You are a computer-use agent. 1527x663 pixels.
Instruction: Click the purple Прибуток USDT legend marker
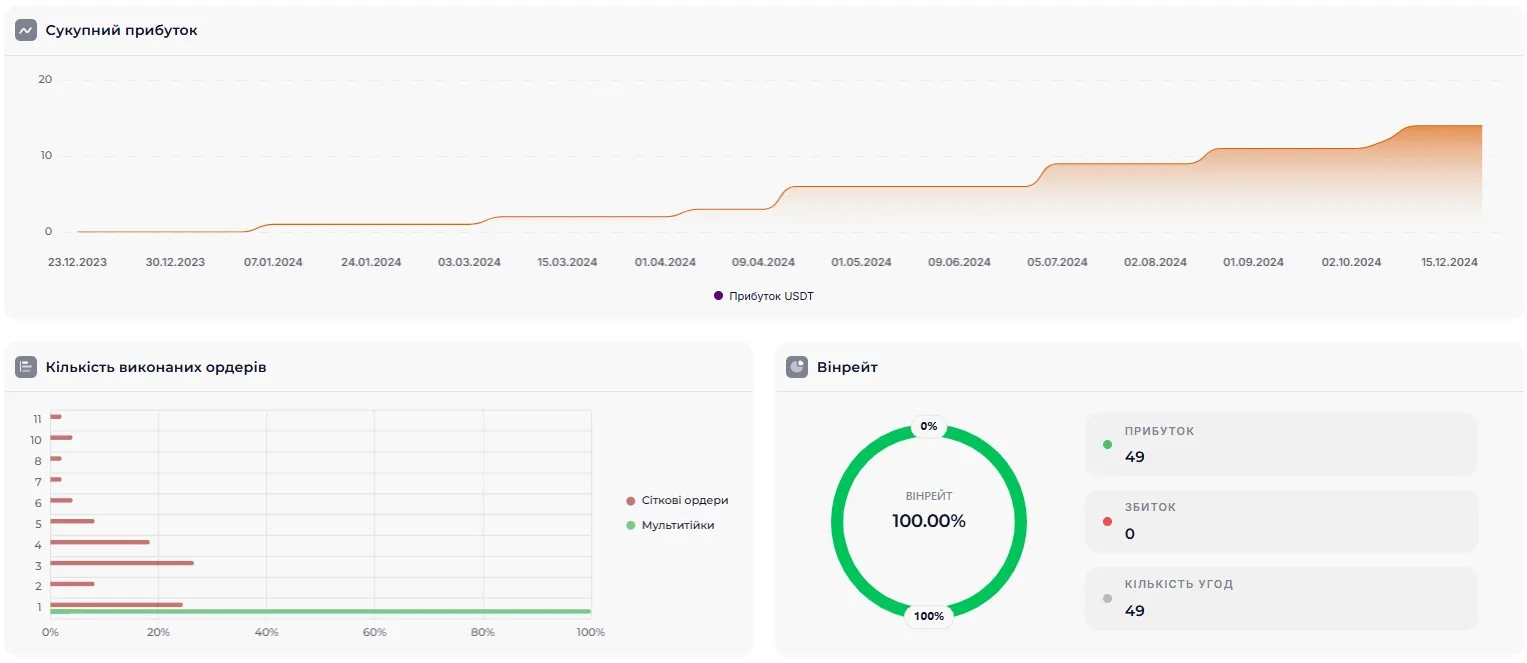[718, 296]
